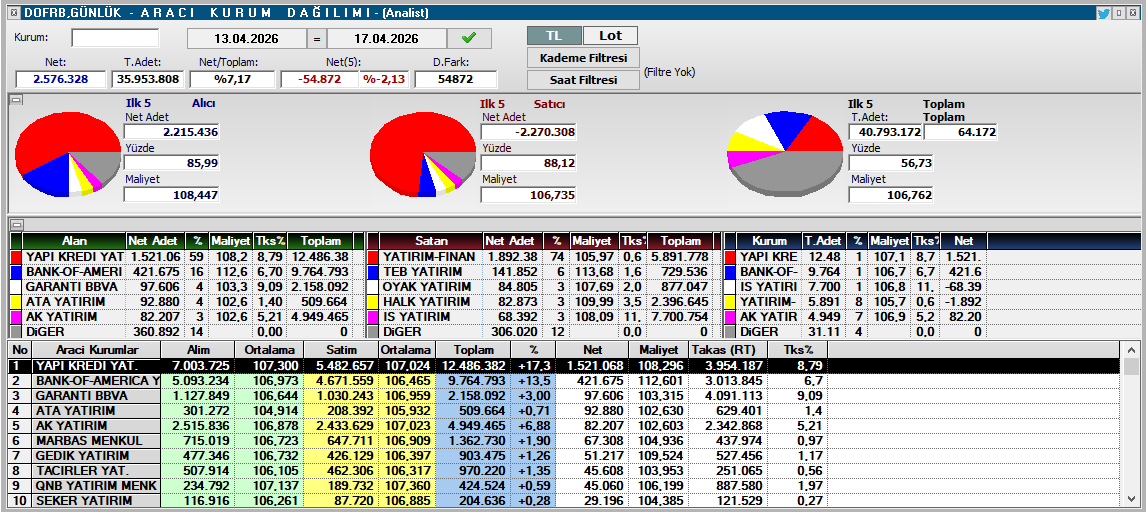Click yellow swatch of ATA YATIRIM in Alan table
The height and width of the screenshot is (512, 1146).
(16, 302)
